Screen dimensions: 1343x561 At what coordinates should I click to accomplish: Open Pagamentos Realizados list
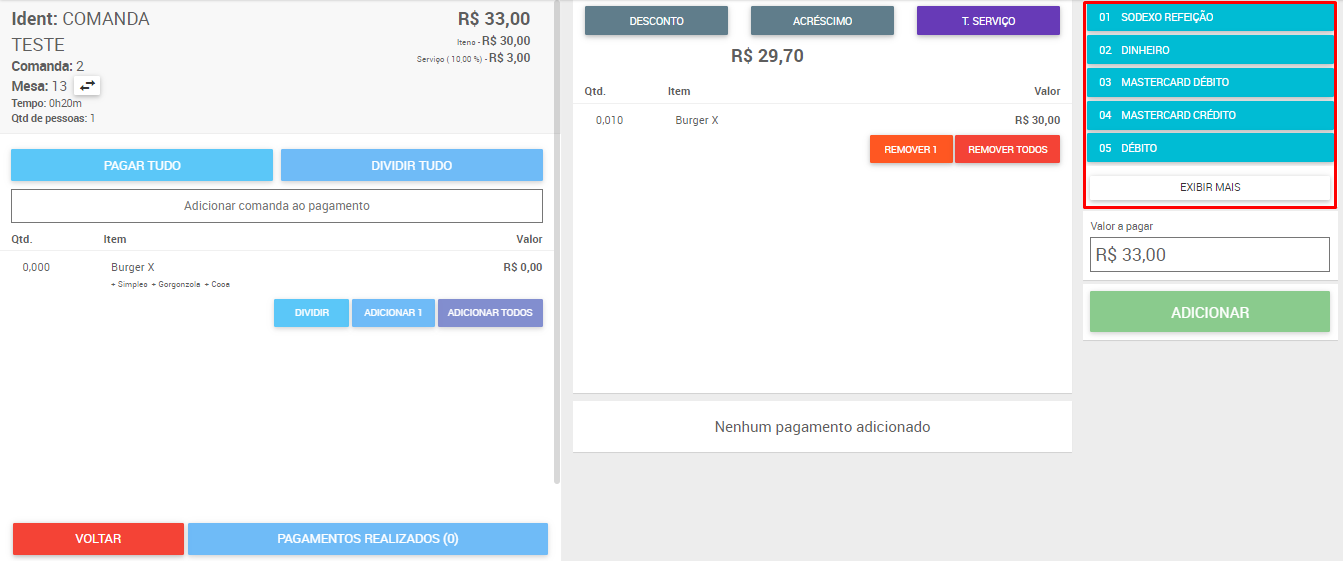pos(368,539)
